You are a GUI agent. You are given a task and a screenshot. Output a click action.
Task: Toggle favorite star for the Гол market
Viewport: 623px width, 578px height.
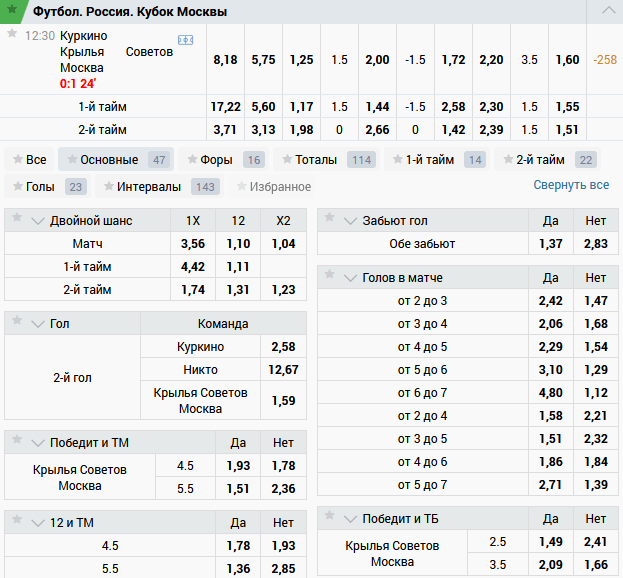coord(18,324)
